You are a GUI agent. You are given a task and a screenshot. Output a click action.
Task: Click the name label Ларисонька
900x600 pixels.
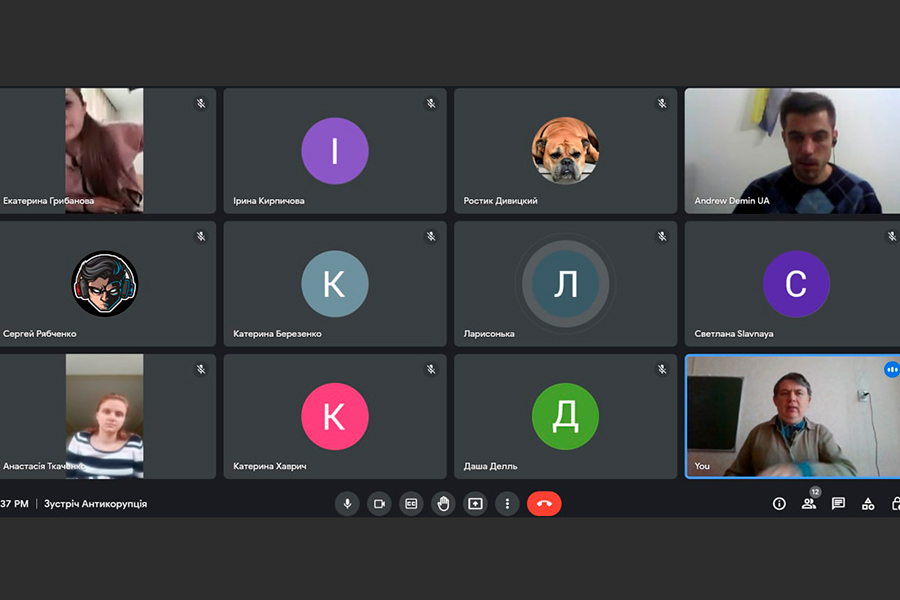pos(489,334)
